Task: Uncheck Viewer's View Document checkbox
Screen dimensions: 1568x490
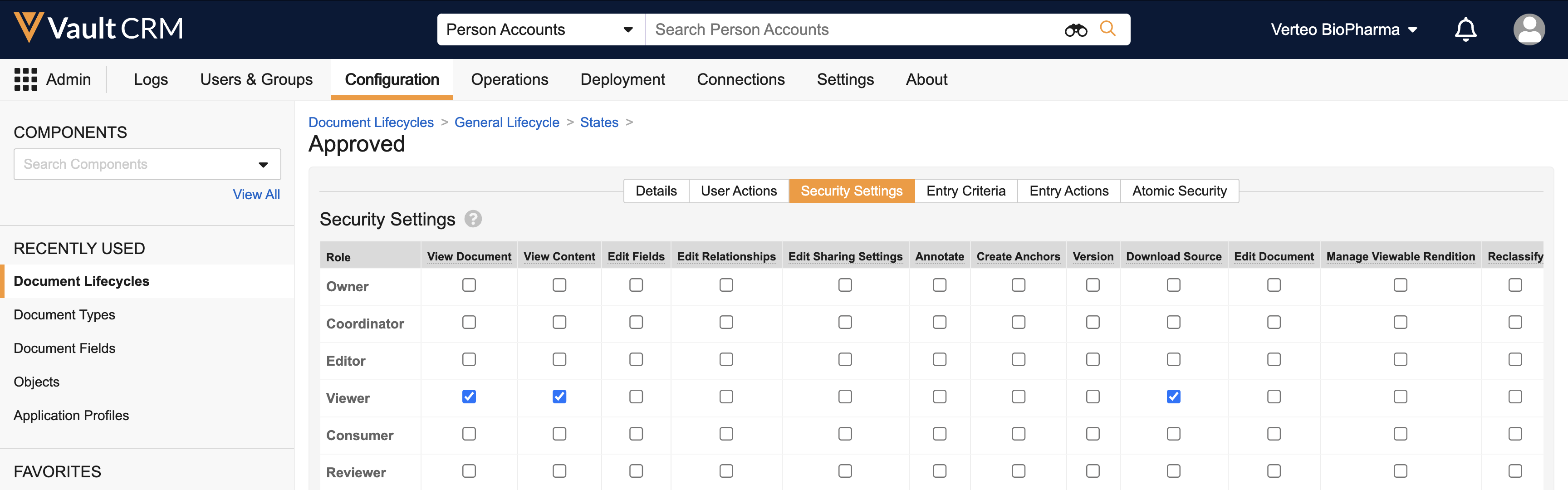Action: 469,397
